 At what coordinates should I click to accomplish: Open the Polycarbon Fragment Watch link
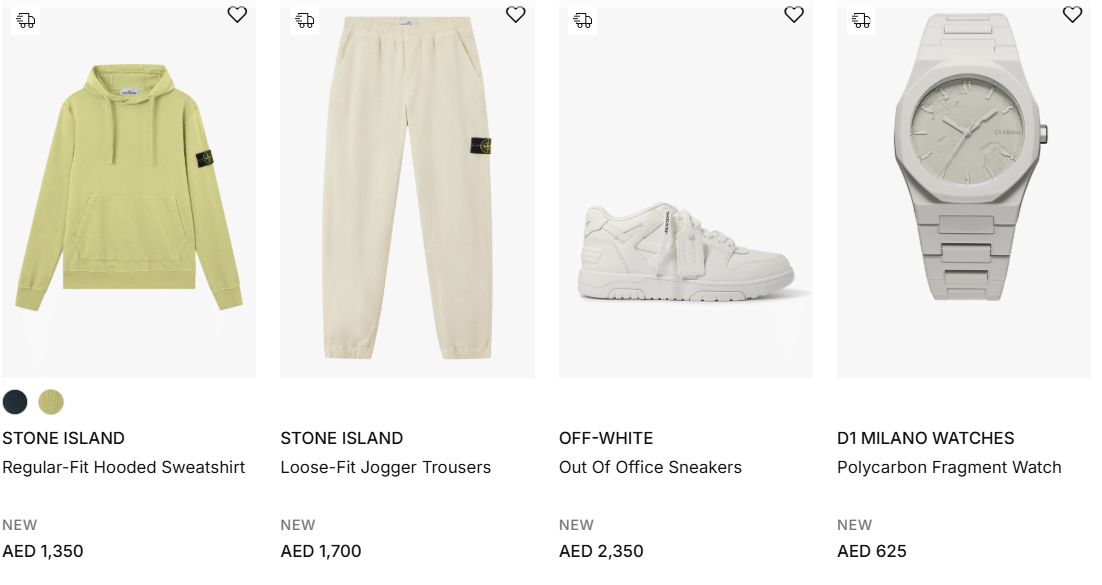[x=949, y=467]
